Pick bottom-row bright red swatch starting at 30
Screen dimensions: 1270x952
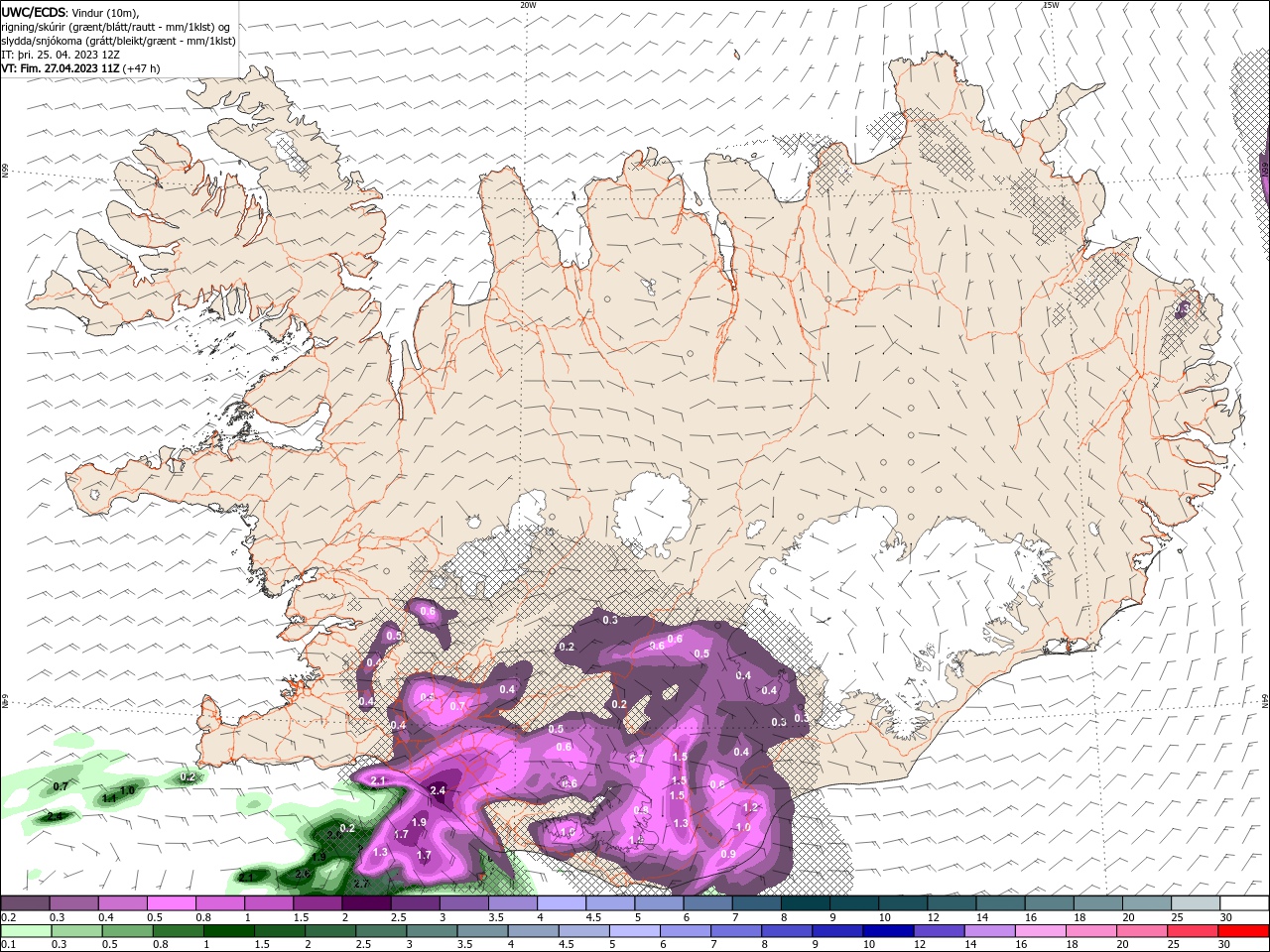[x=1245, y=931]
